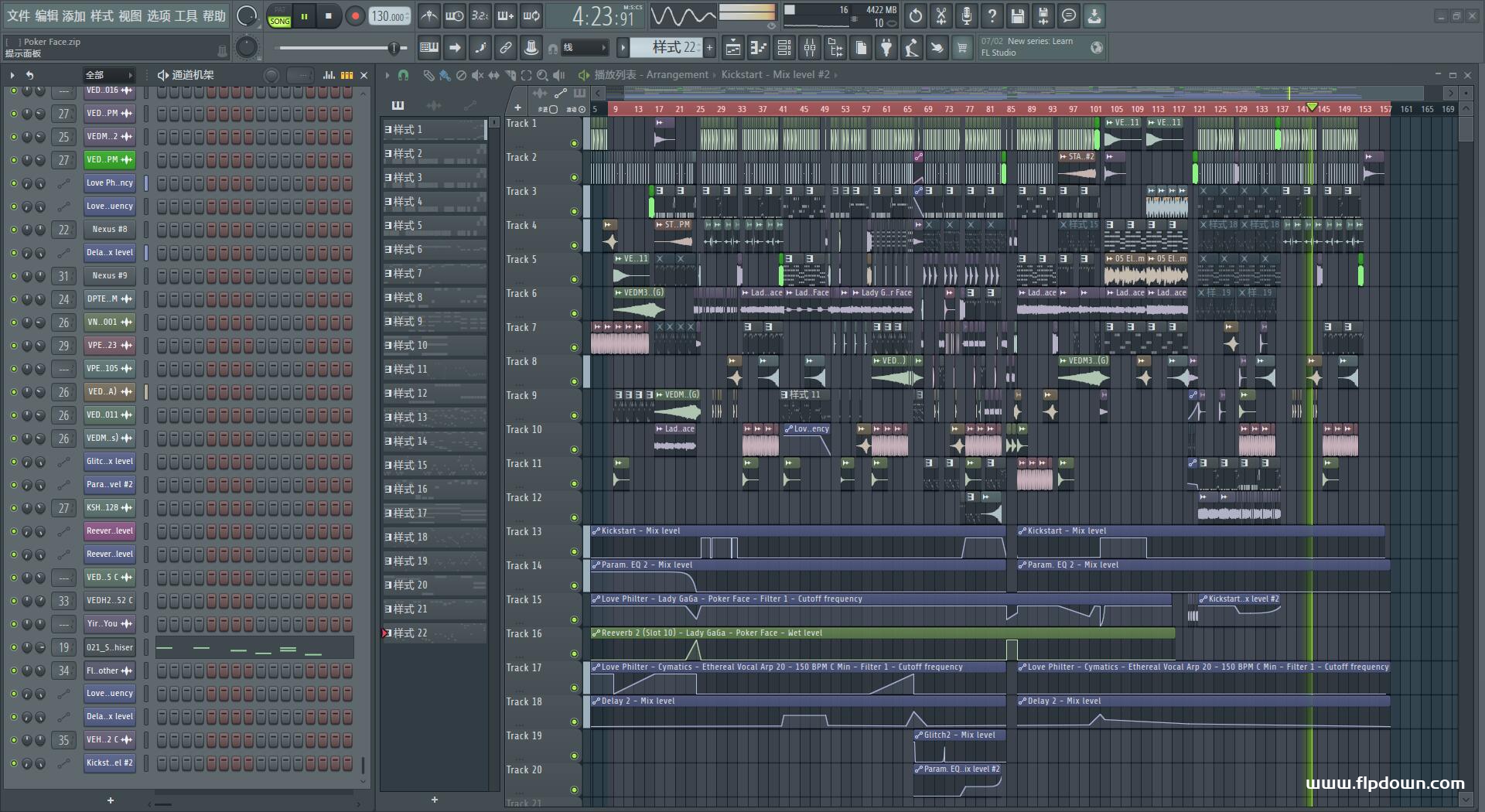Open the 文件 menu
Image resolution: width=1485 pixels, height=812 pixels.
(19, 15)
